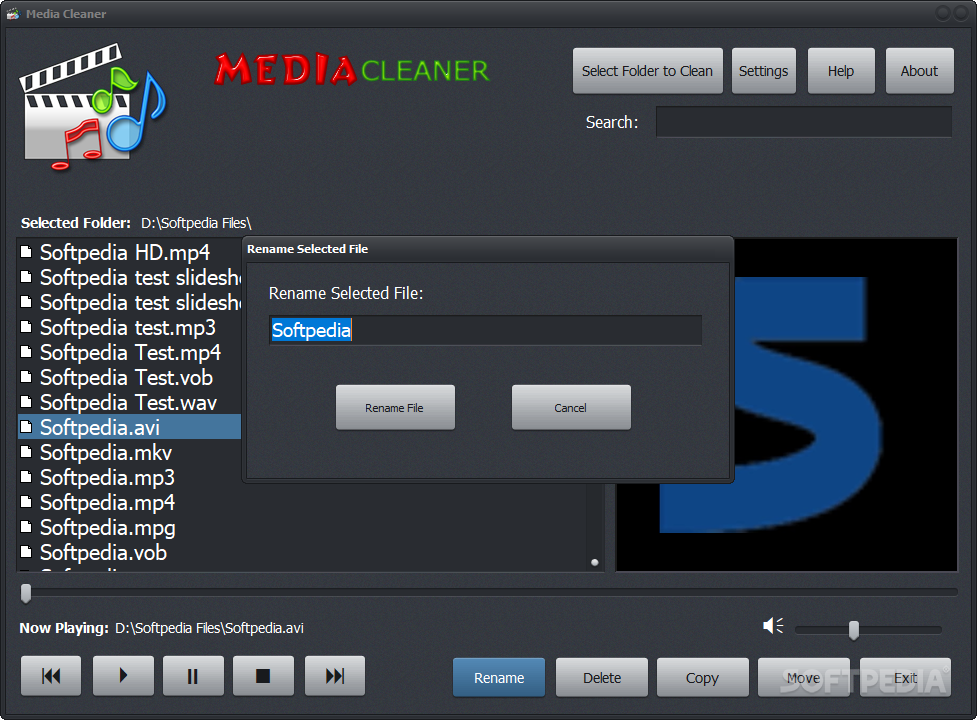Skip to previous track button

pos(51,676)
